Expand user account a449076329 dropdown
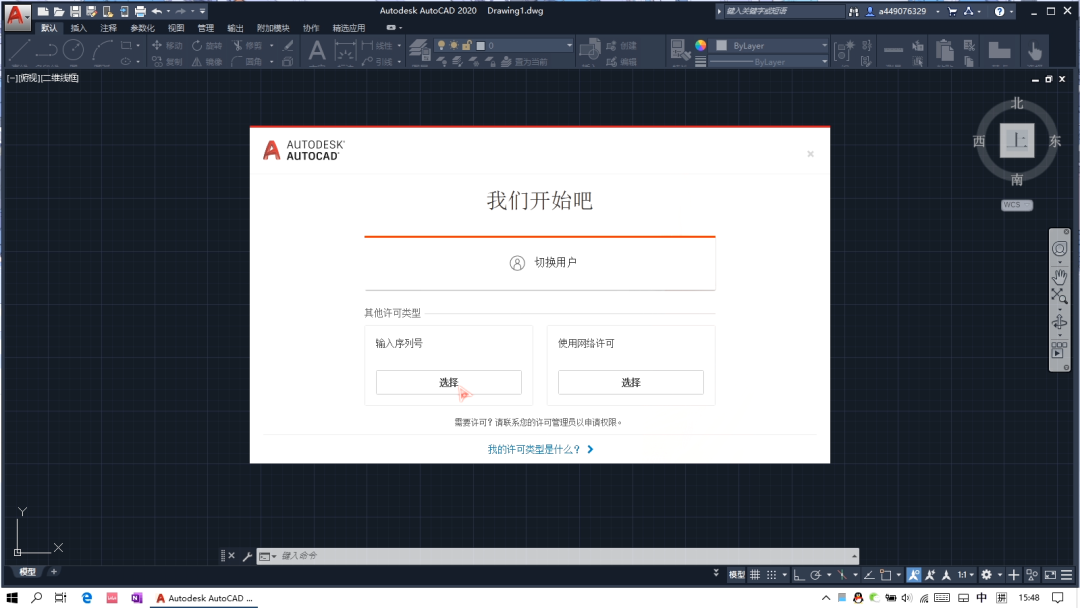The image size is (1080, 608). (x=937, y=12)
